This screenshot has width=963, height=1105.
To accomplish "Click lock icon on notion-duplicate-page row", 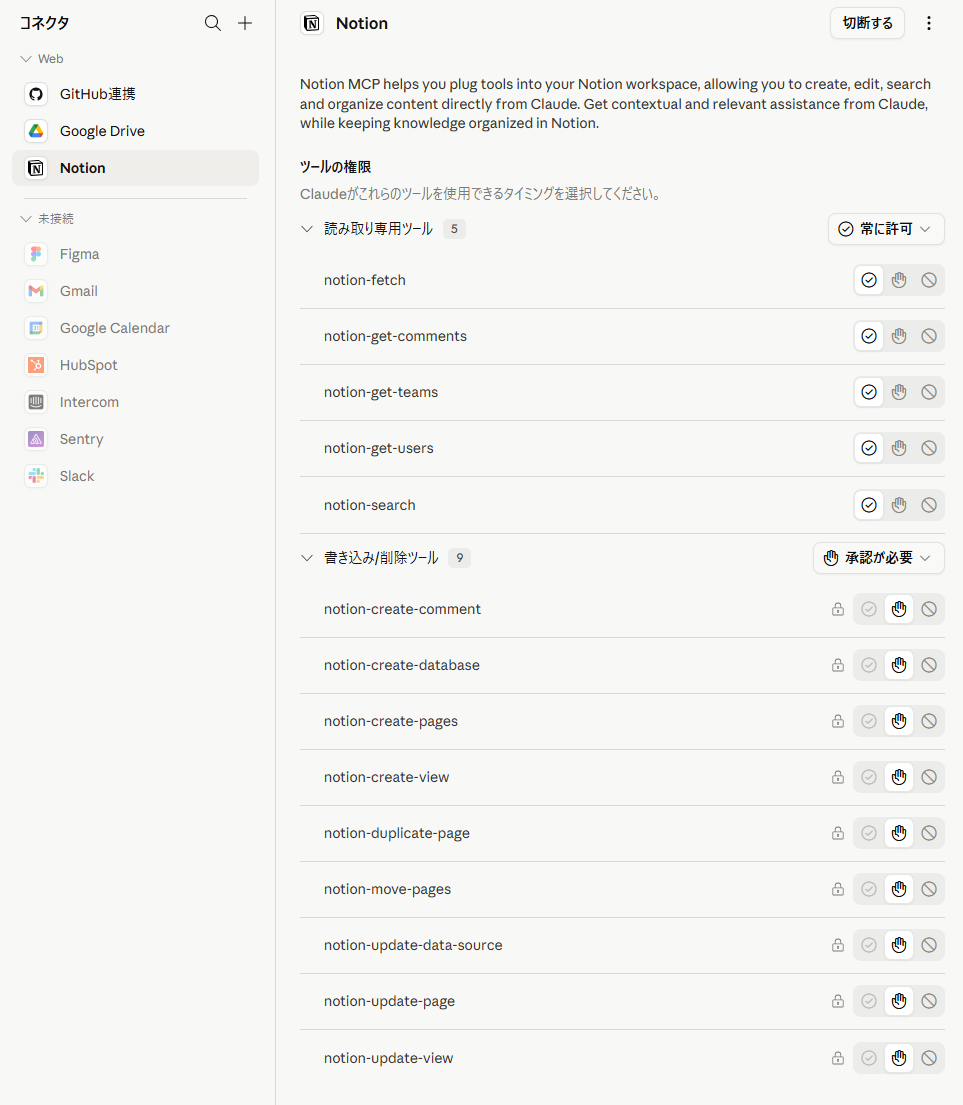I will coord(838,833).
